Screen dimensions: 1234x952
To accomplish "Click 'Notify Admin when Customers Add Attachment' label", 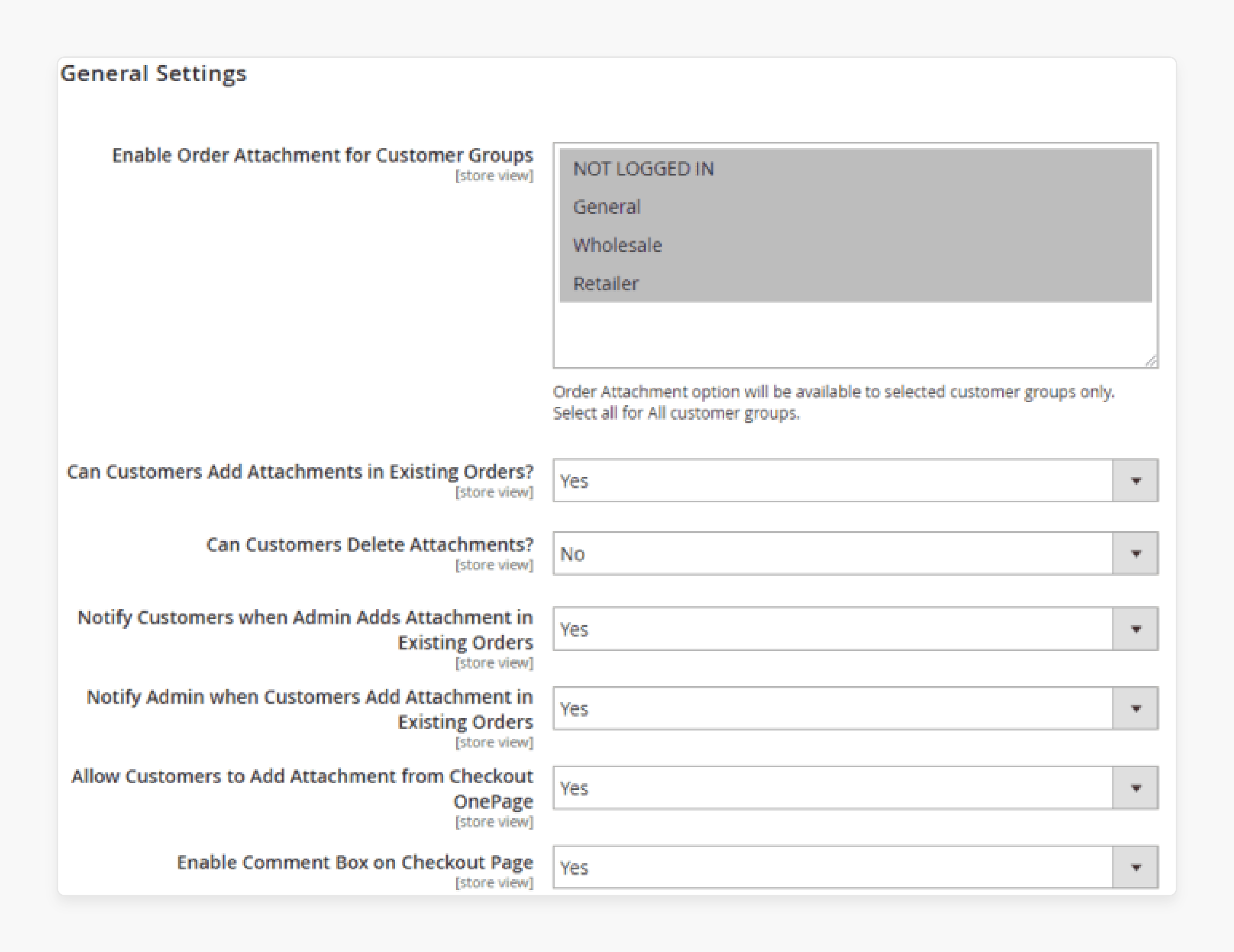I will (x=309, y=709).
